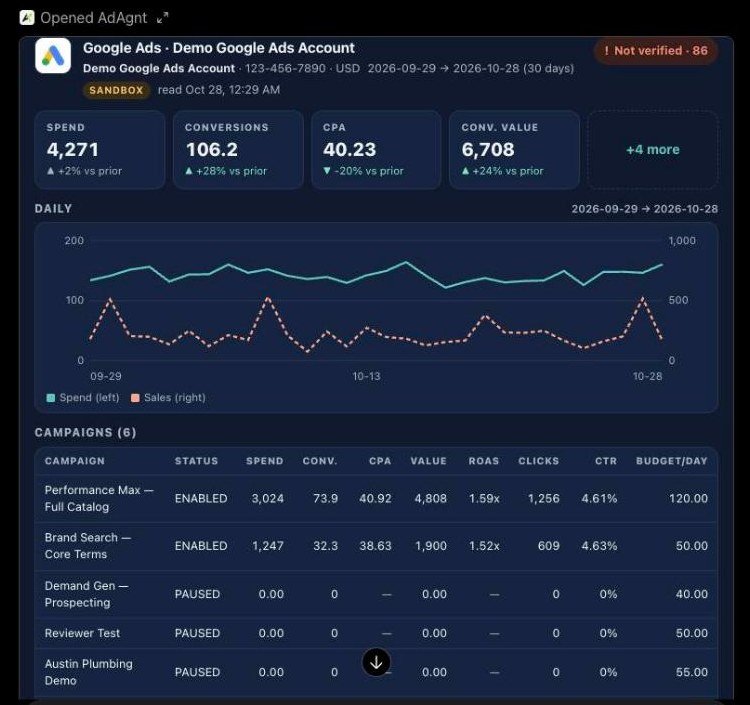750x705 pixels.
Task: Click the 10-13 chart axis label
Action: [x=366, y=376]
